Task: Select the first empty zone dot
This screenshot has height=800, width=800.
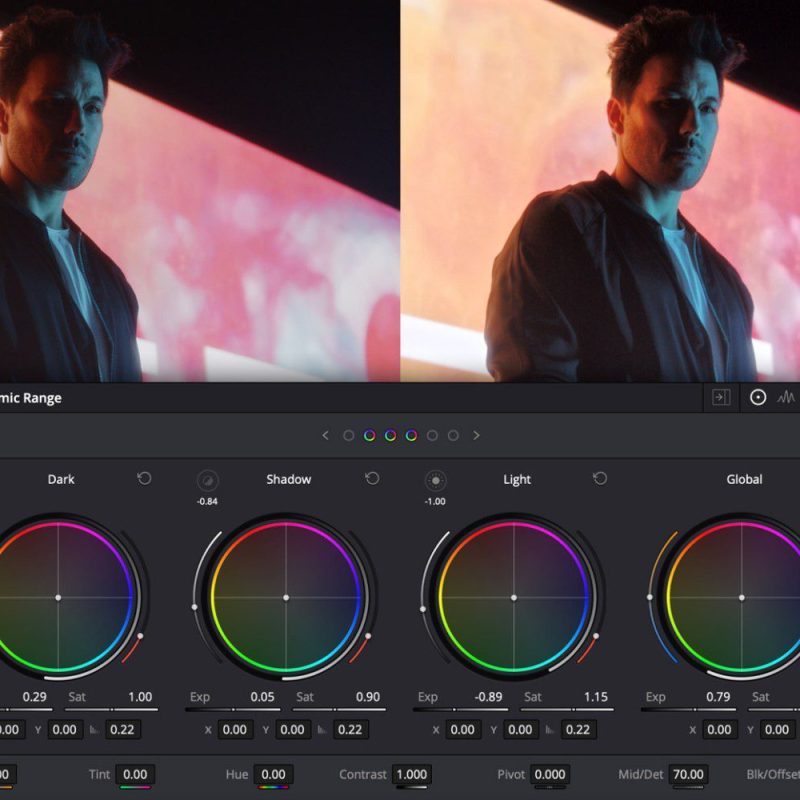Action: pos(348,435)
